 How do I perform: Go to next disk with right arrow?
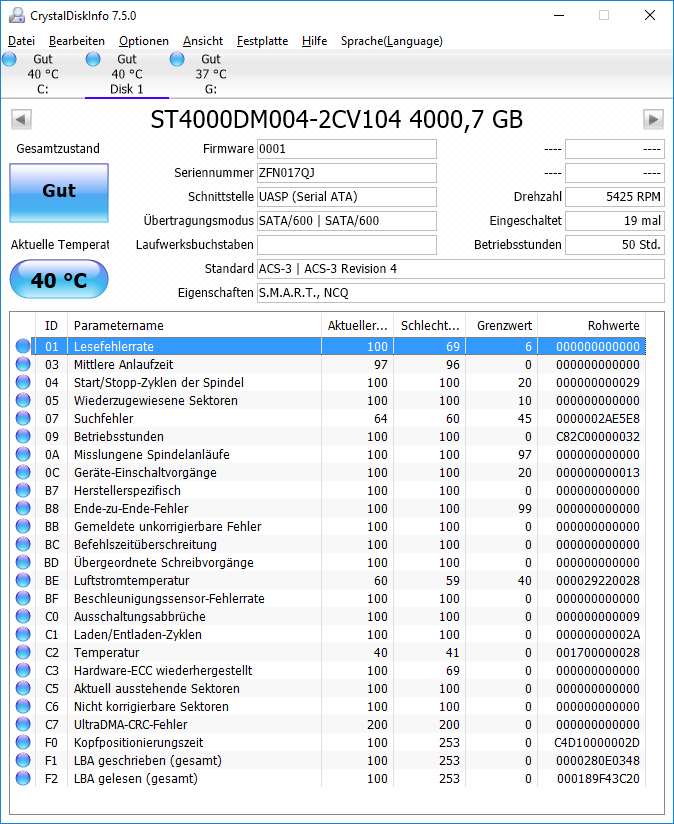[653, 119]
